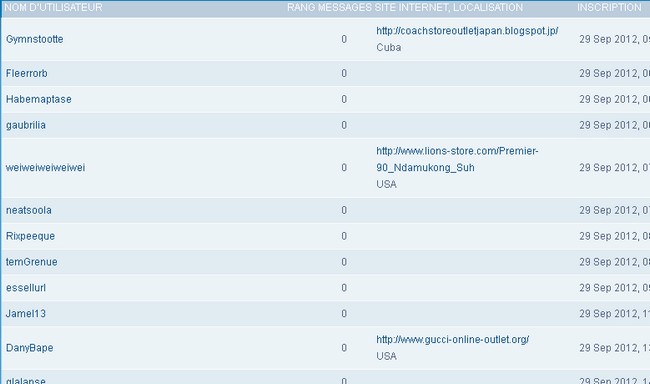
Task: Open gaubrilia user profile
Action: point(26,125)
